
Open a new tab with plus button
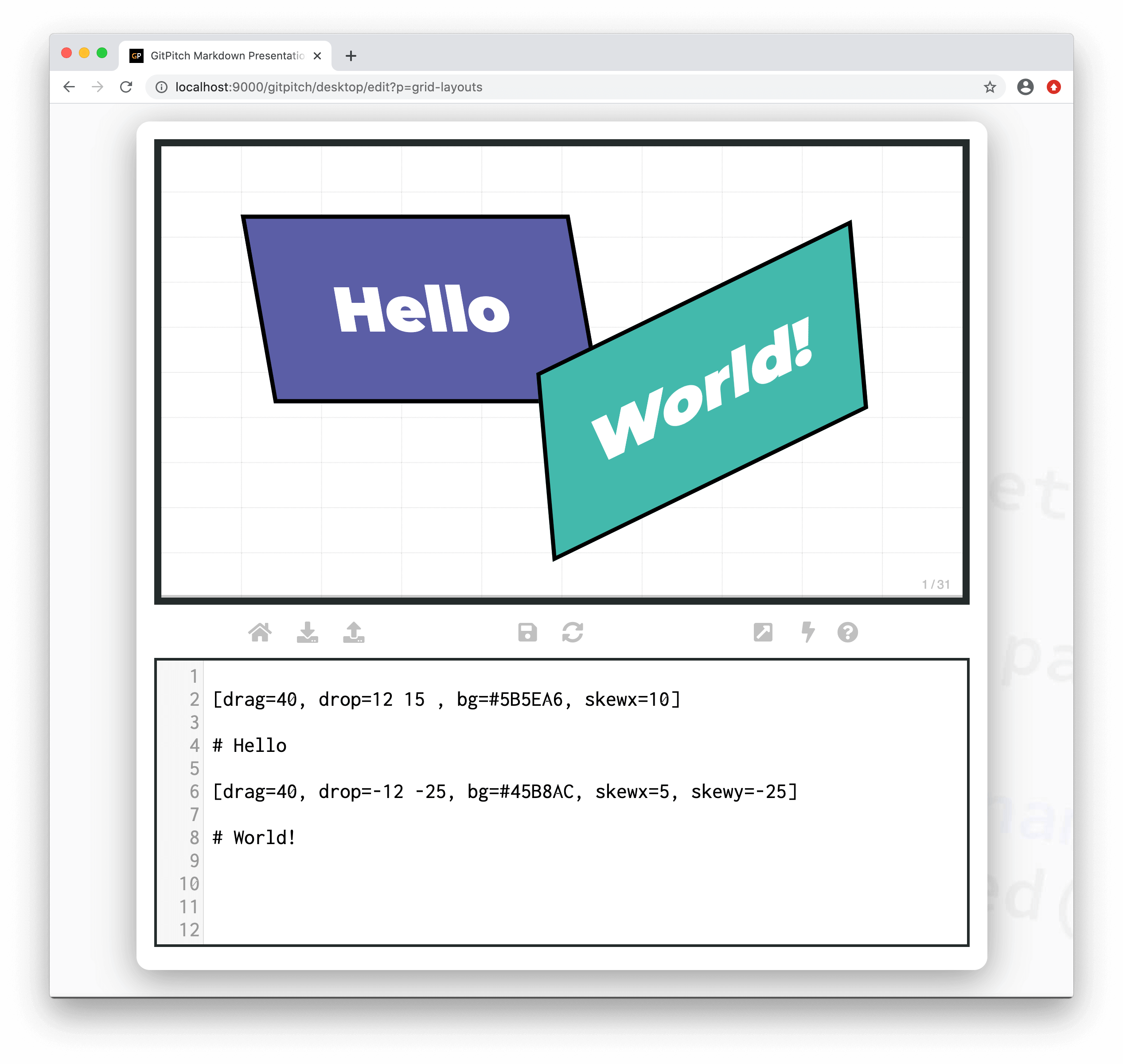pyautogui.click(x=351, y=55)
